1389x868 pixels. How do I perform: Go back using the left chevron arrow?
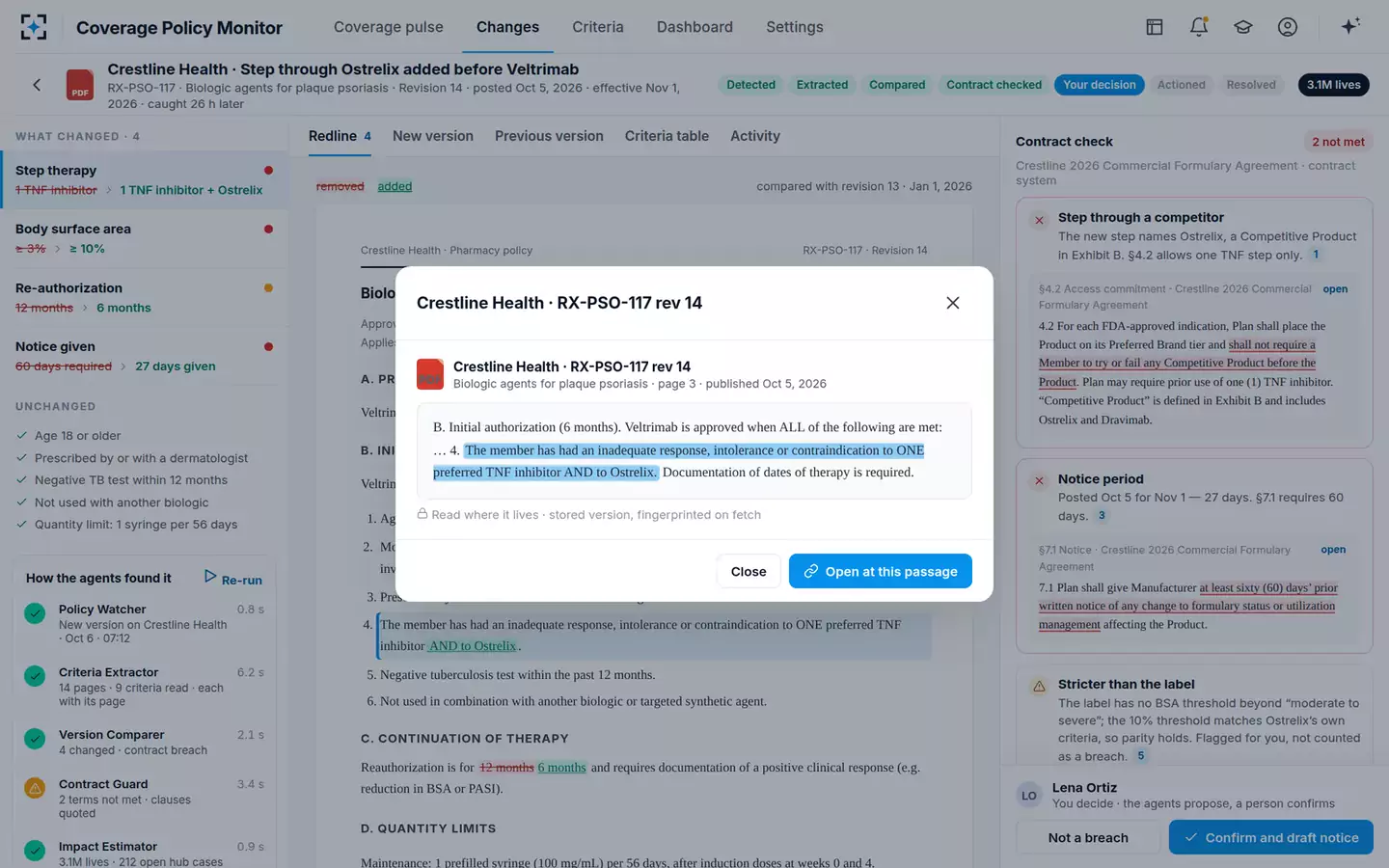37,85
